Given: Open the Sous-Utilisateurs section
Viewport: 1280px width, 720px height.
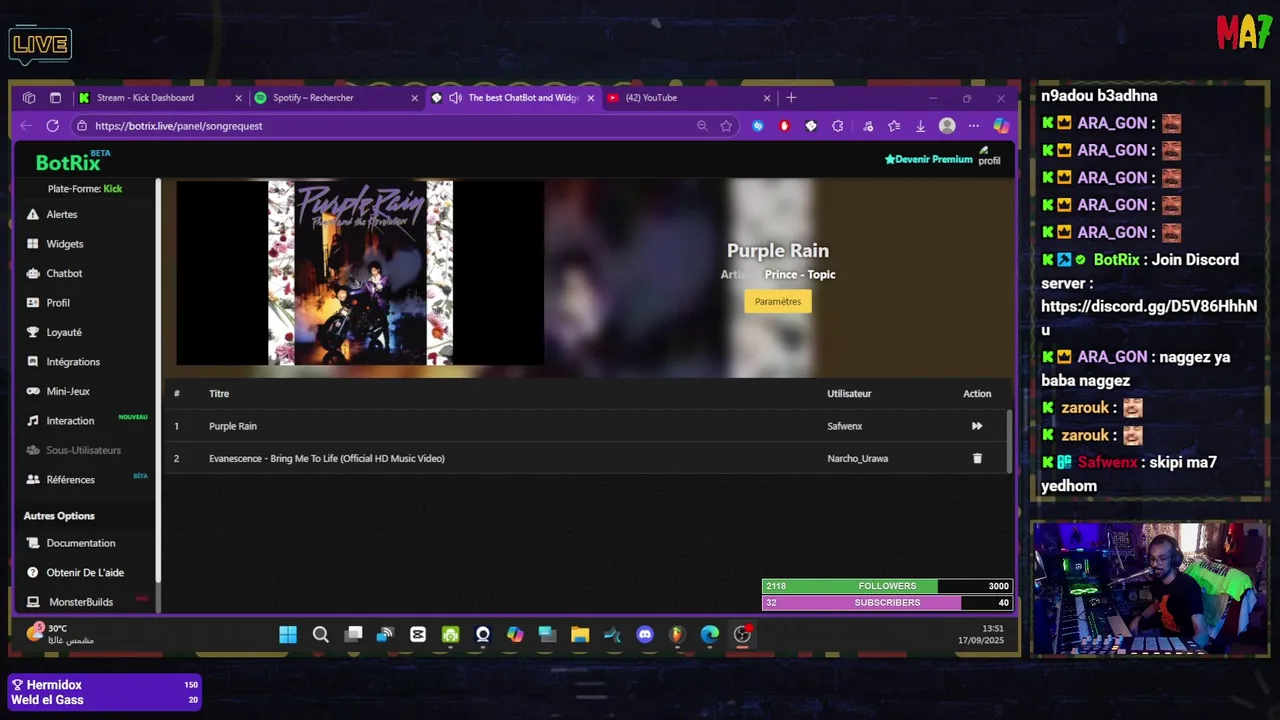Looking at the screenshot, I should [x=83, y=450].
